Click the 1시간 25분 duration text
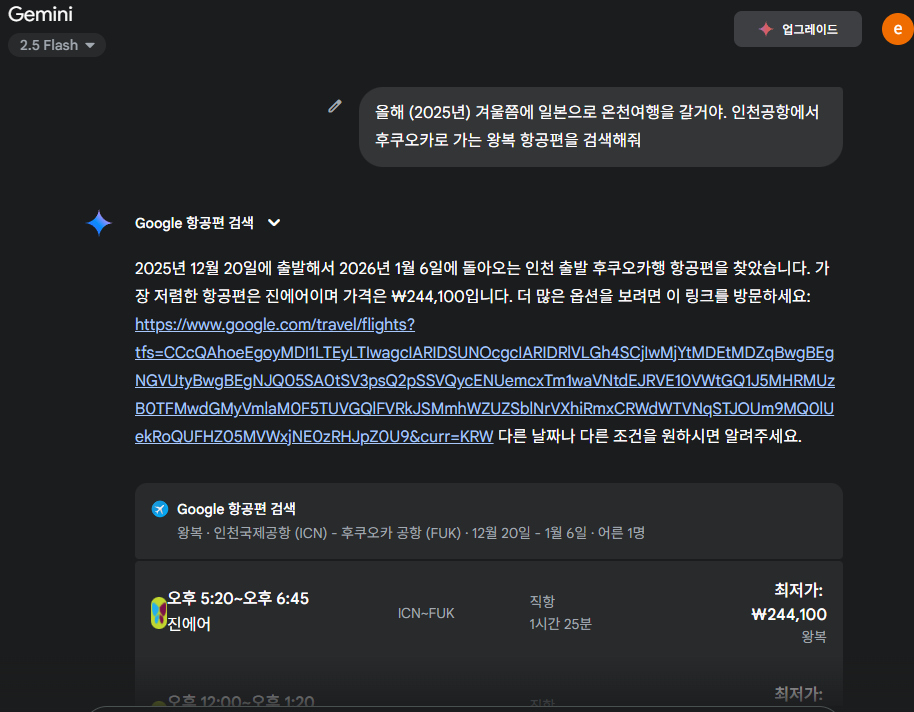 click(560, 624)
